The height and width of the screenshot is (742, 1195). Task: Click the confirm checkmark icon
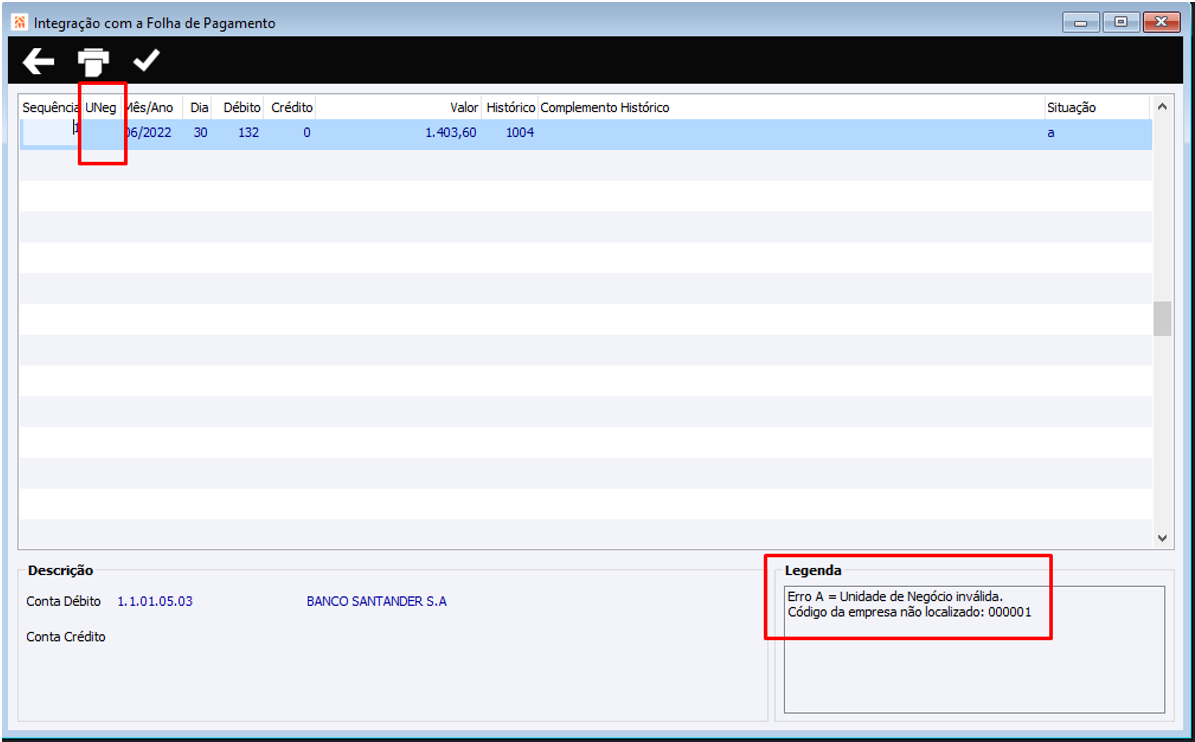146,60
